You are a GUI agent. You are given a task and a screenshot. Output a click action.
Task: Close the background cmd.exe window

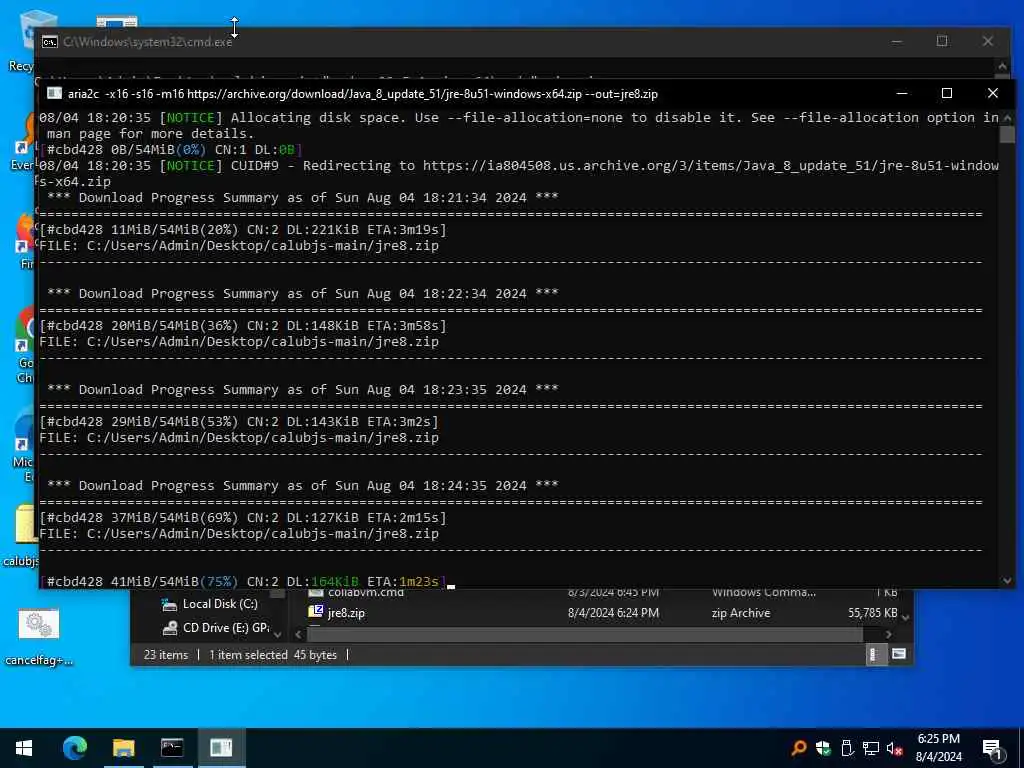tap(987, 41)
